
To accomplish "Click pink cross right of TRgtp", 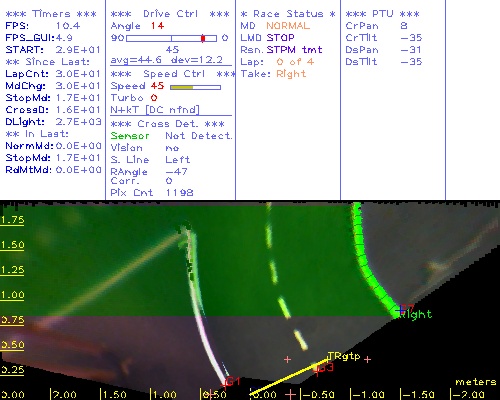I will tap(367, 359).
